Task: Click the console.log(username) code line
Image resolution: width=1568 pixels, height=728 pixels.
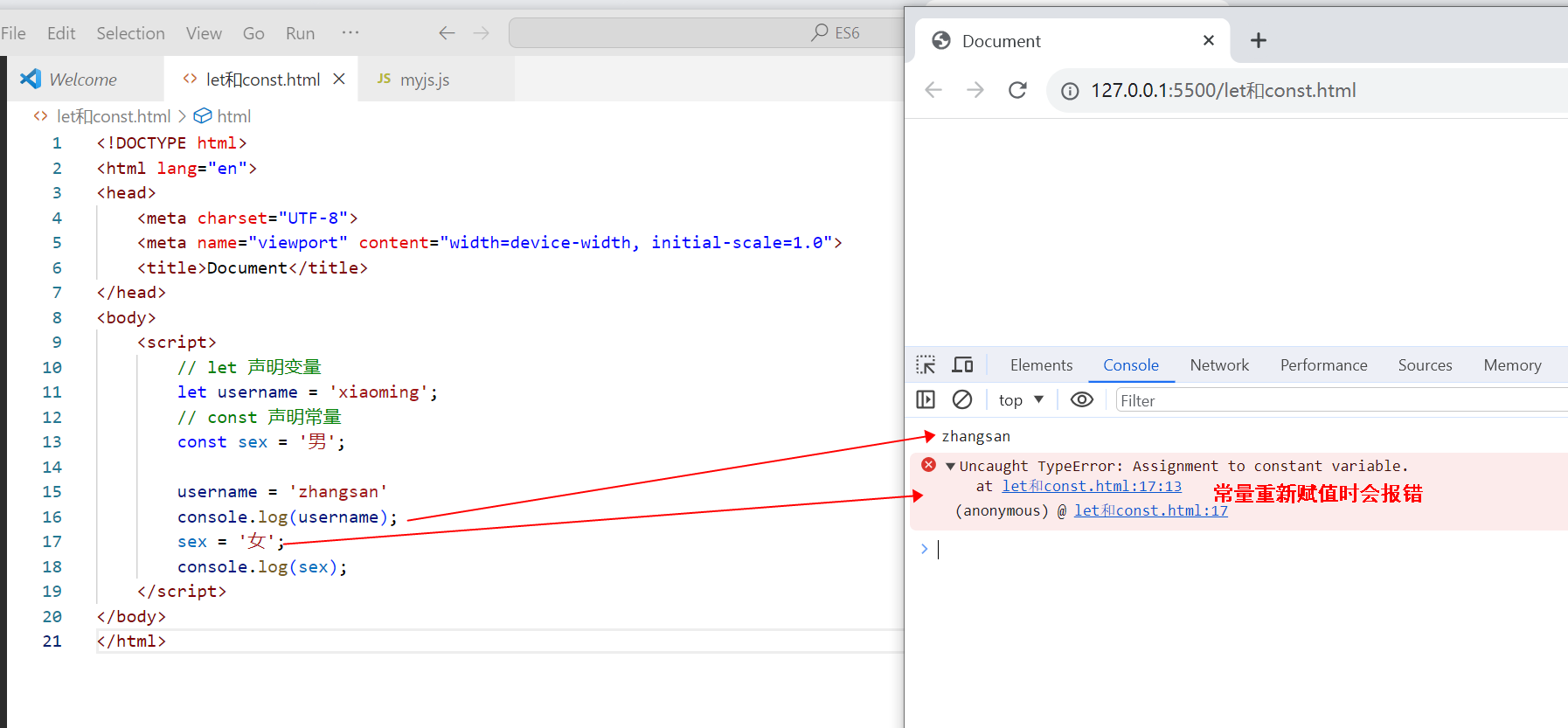Action: [287, 517]
